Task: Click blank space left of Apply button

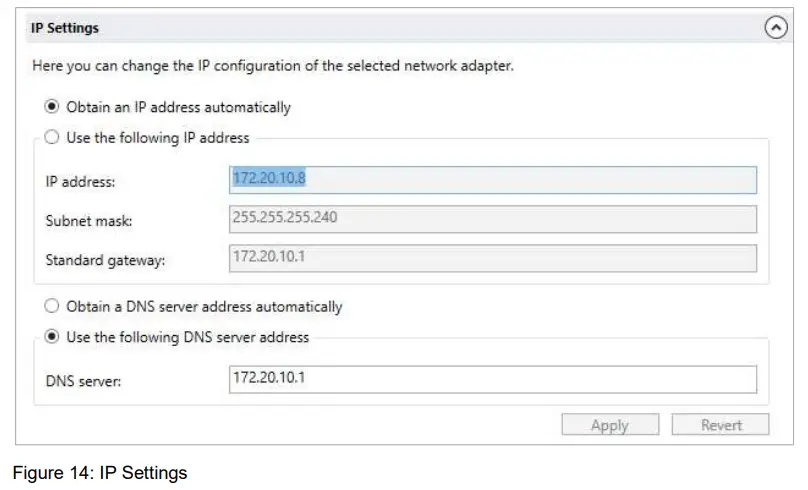Action: (300, 425)
